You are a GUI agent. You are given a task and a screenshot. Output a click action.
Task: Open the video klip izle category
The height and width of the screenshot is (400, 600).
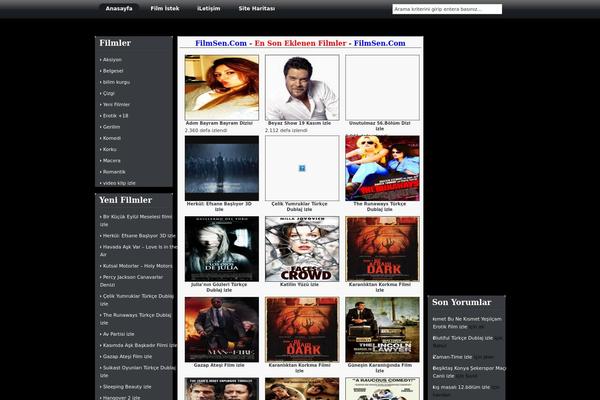(119, 183)
